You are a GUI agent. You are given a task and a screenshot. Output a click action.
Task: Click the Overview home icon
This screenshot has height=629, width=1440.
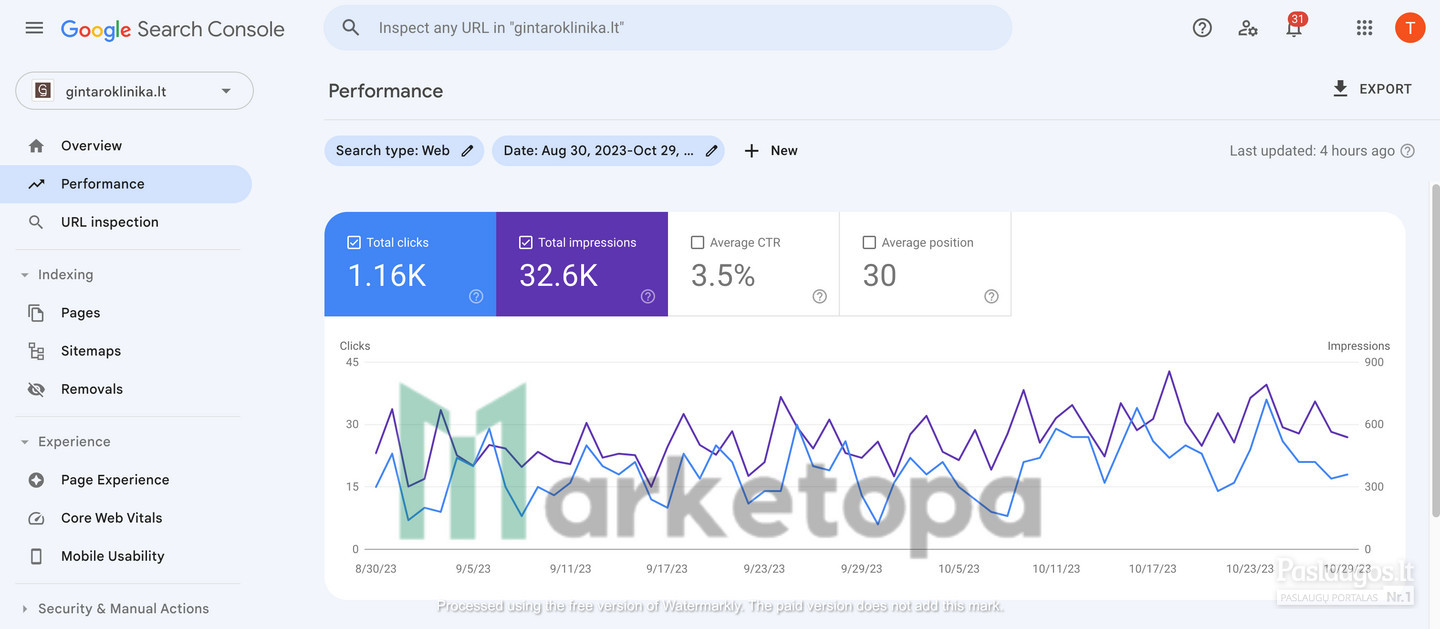pyautogui.click(x=37, y=146)
